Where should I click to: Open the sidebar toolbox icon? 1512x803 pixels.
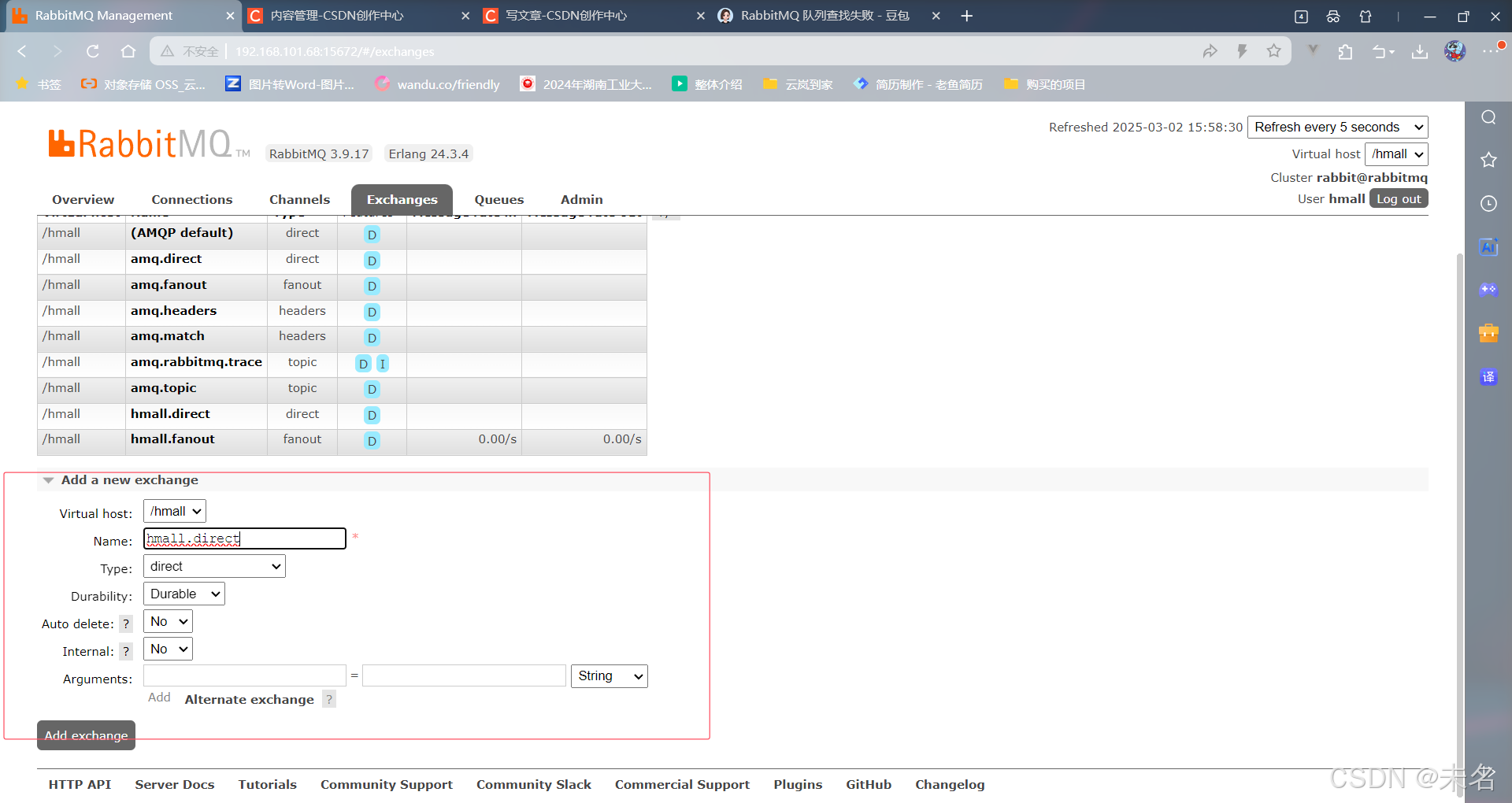click(x=1488, y=333)
